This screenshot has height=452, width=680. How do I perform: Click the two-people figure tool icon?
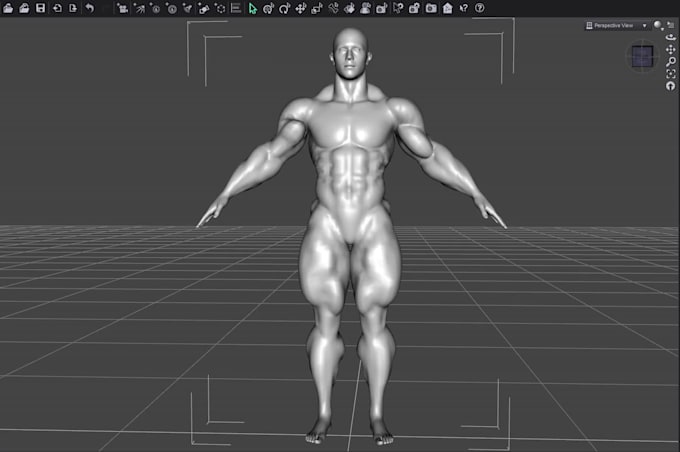pyautogui.click(x=366, y=8)
